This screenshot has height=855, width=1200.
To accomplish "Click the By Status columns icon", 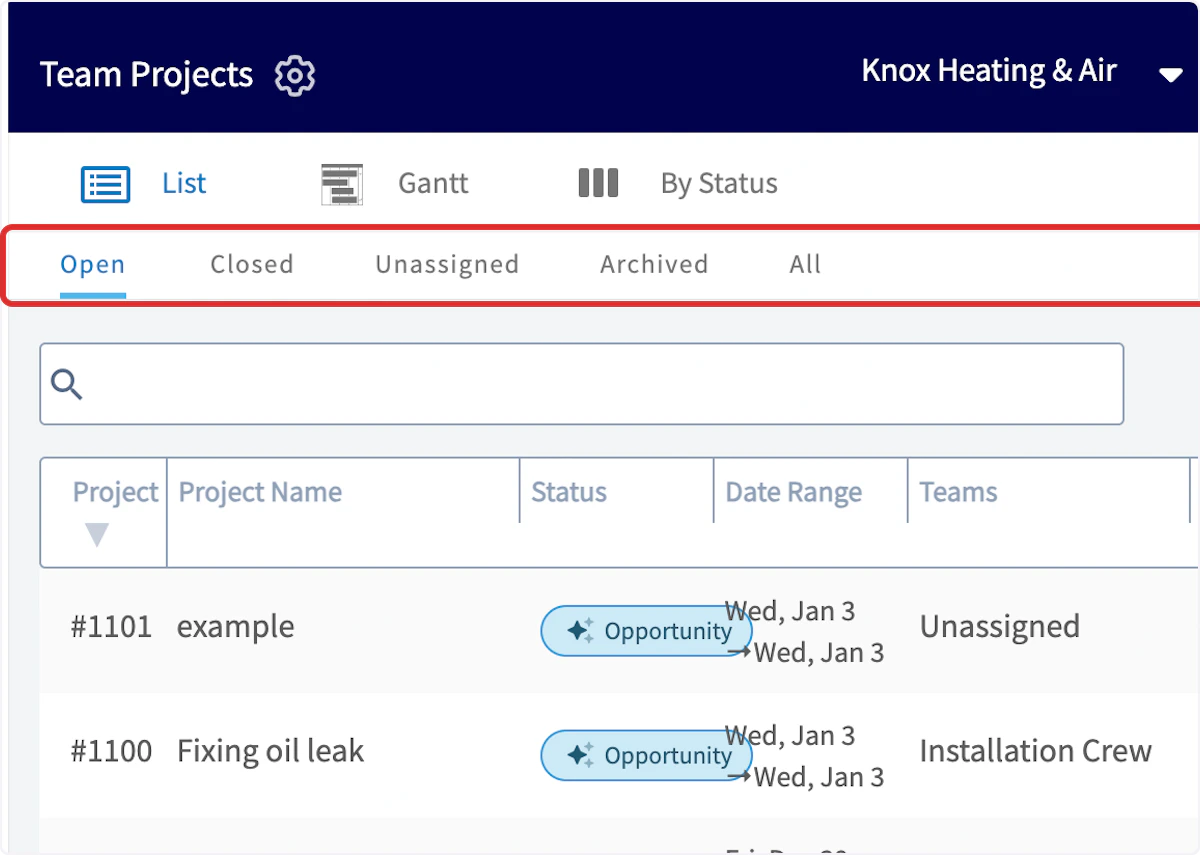I will (598, 183).
